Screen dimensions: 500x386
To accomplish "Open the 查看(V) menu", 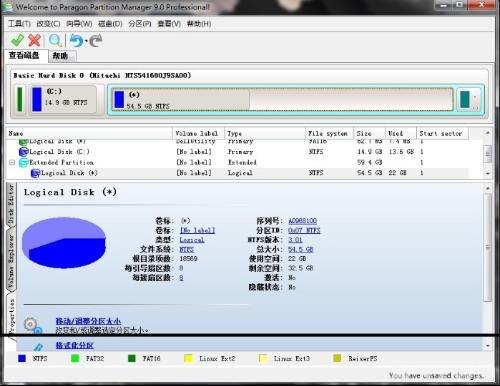I will (169, 24).
